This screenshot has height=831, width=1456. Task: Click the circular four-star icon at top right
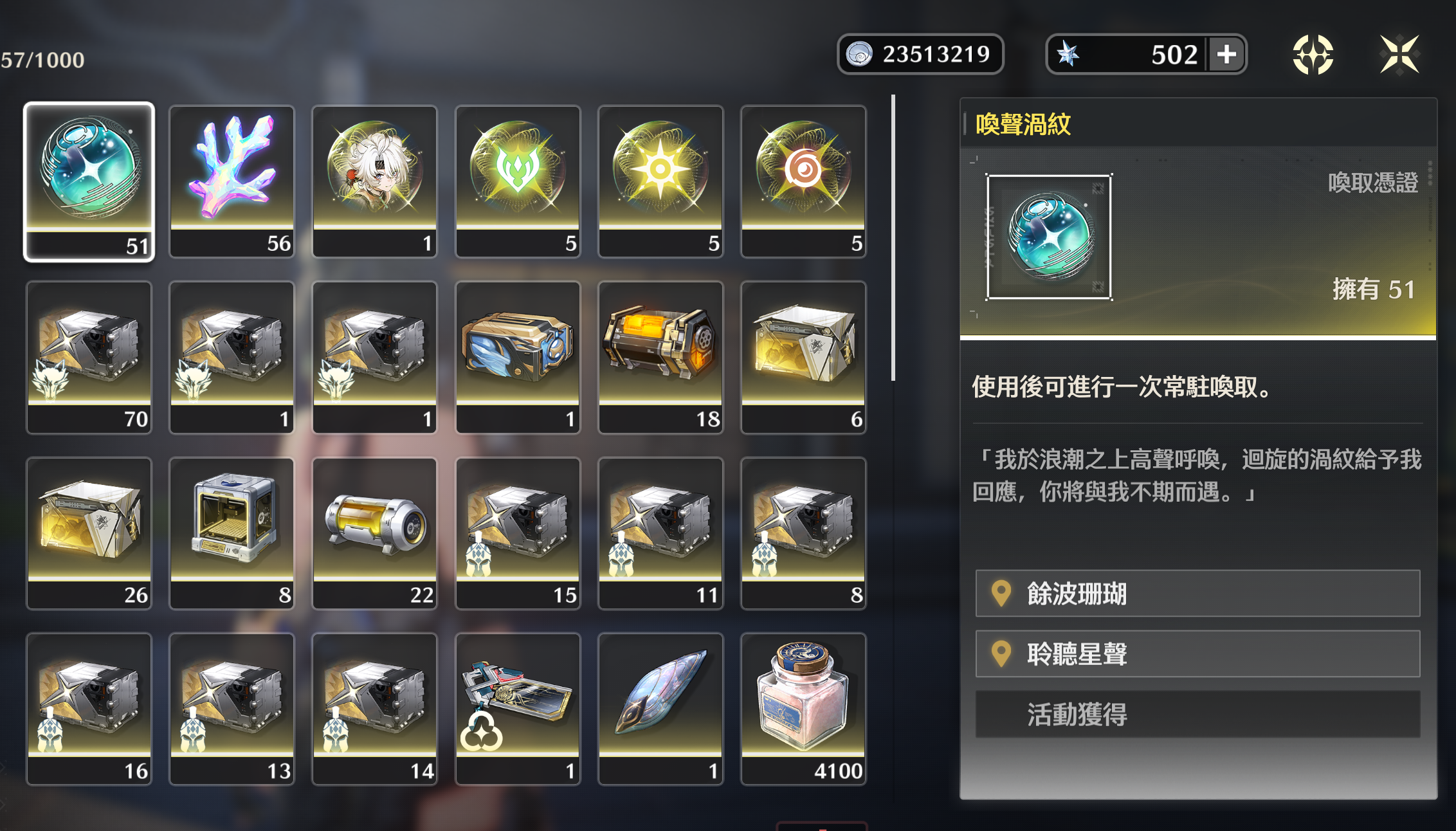1313,55
